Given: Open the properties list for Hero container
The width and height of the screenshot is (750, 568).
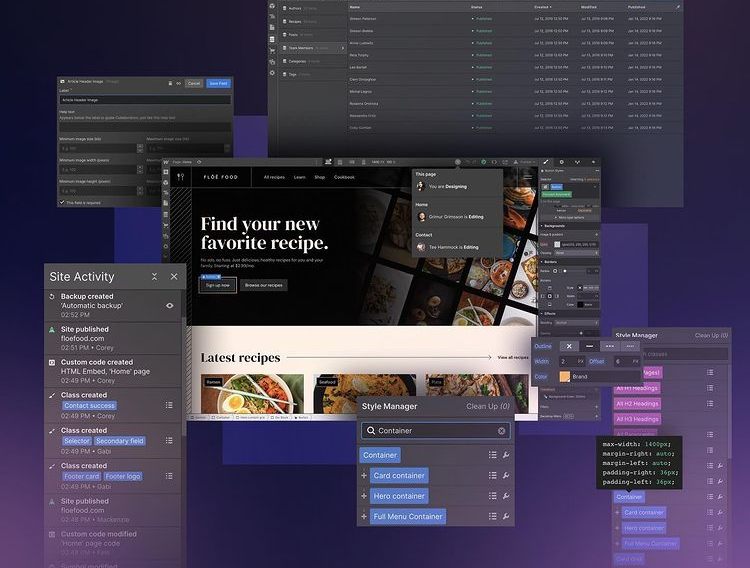Looking at the screenshot, I should point(493,496).
